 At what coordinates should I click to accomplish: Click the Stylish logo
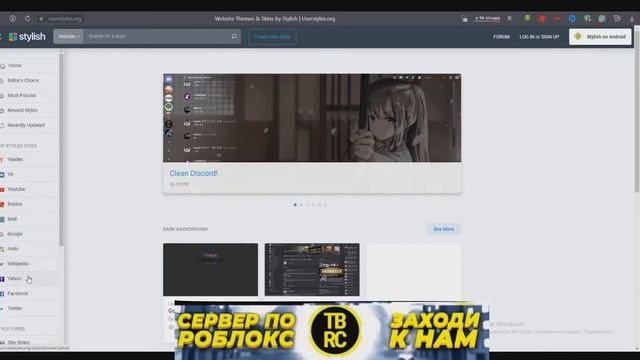click(x=27, y=37)
